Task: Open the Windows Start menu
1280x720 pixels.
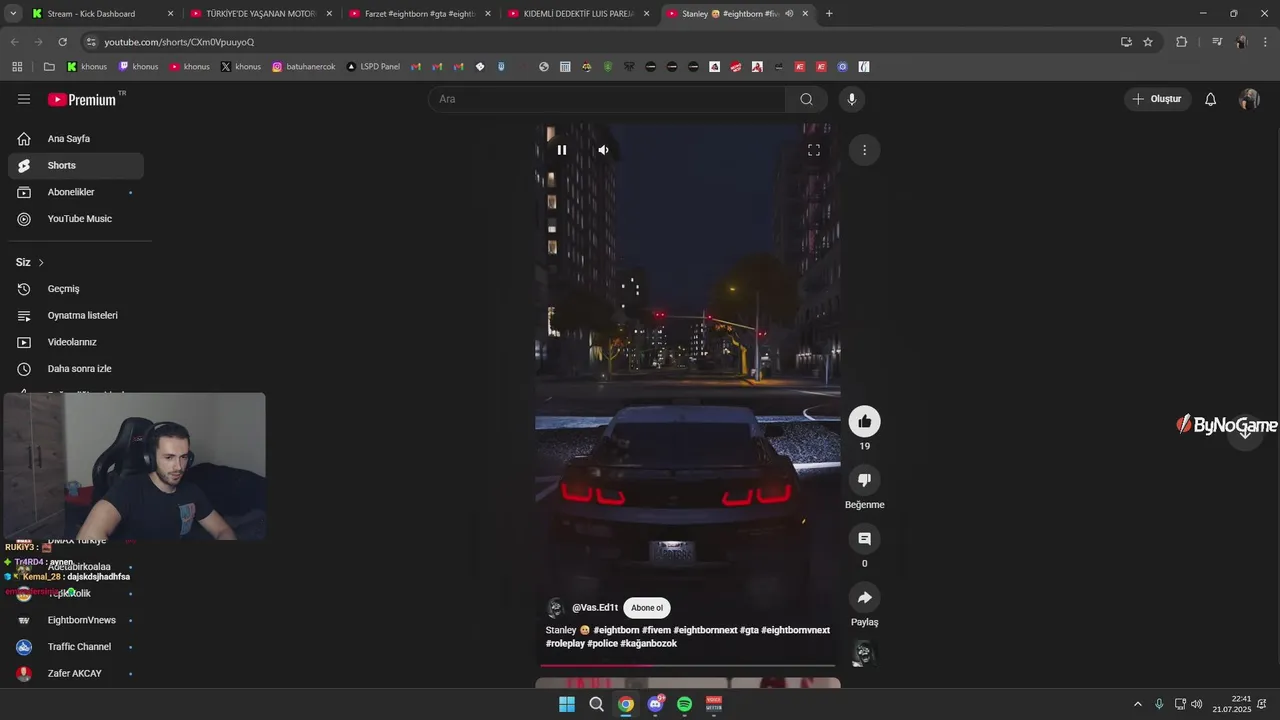Action: pos(567,704)
